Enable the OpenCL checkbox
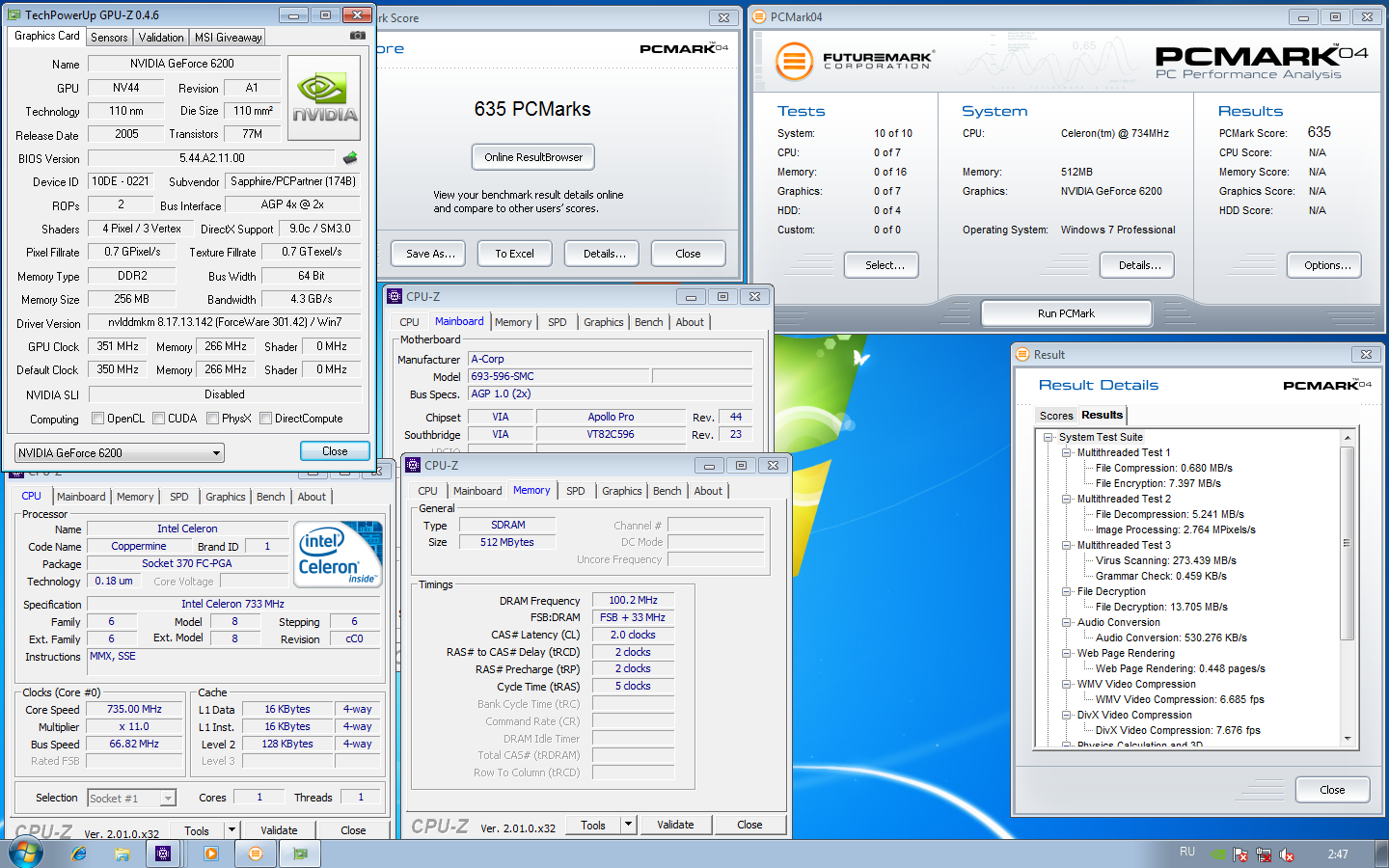The height and width of the screenshot is (868, 1389). click(x=97, y=419)
